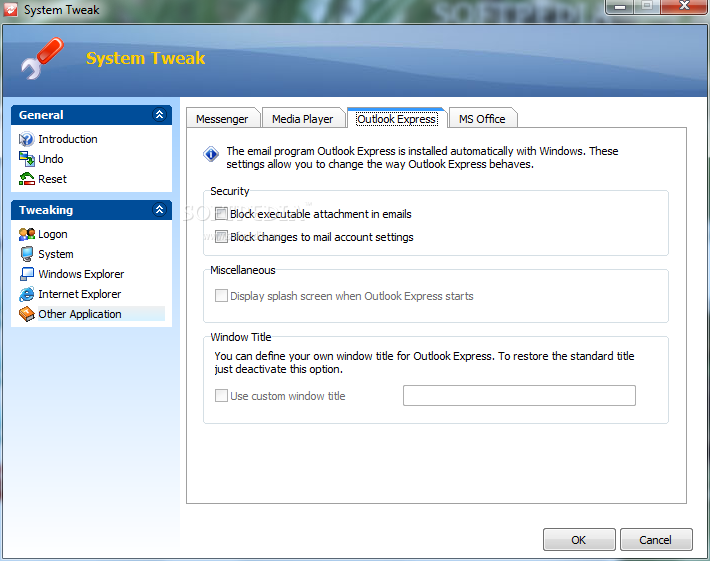
Task: Open Windows Explorer tweaking section
Action: [81, 274]
